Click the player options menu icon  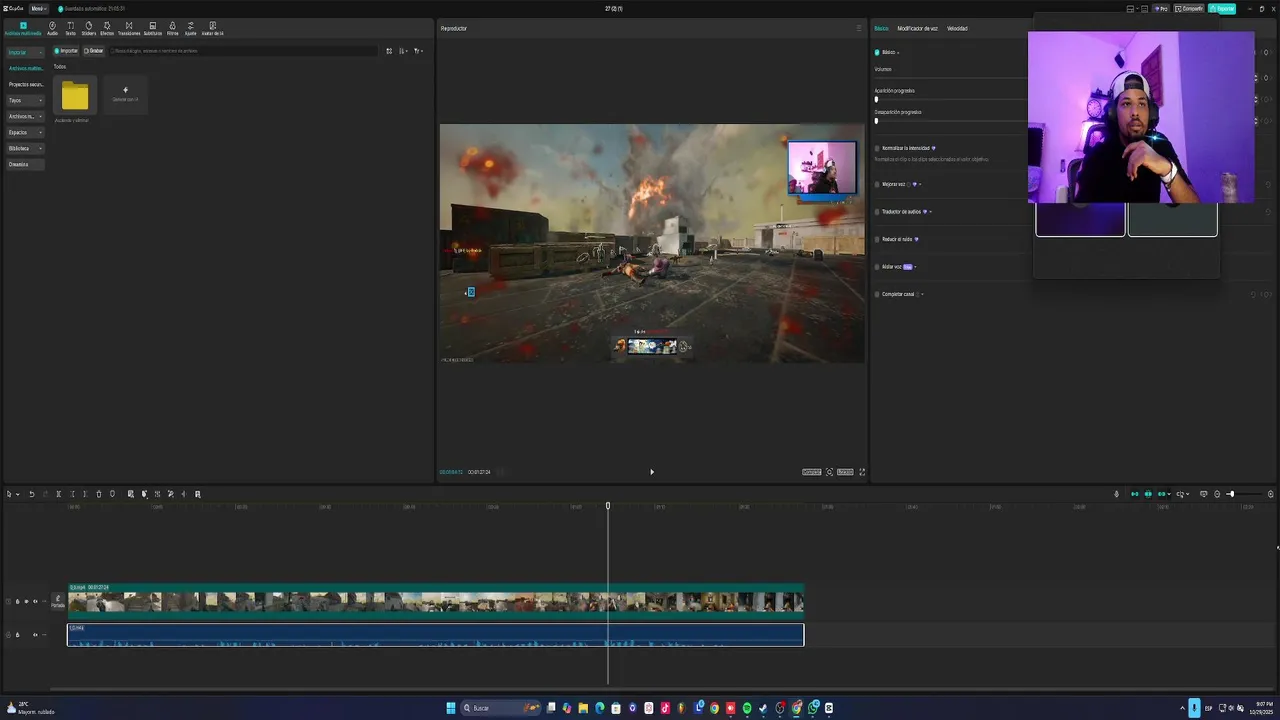click(x=858, y=28)
